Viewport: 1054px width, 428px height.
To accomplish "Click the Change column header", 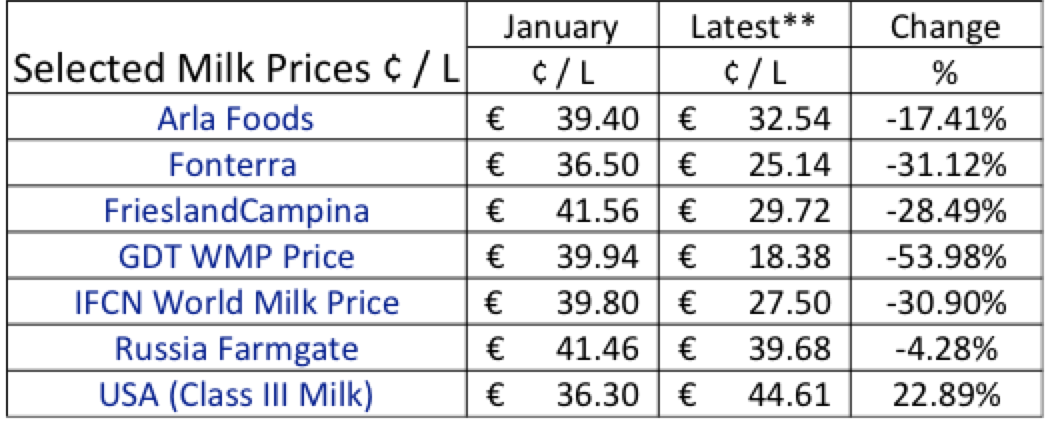I will [x=944, y=27].
